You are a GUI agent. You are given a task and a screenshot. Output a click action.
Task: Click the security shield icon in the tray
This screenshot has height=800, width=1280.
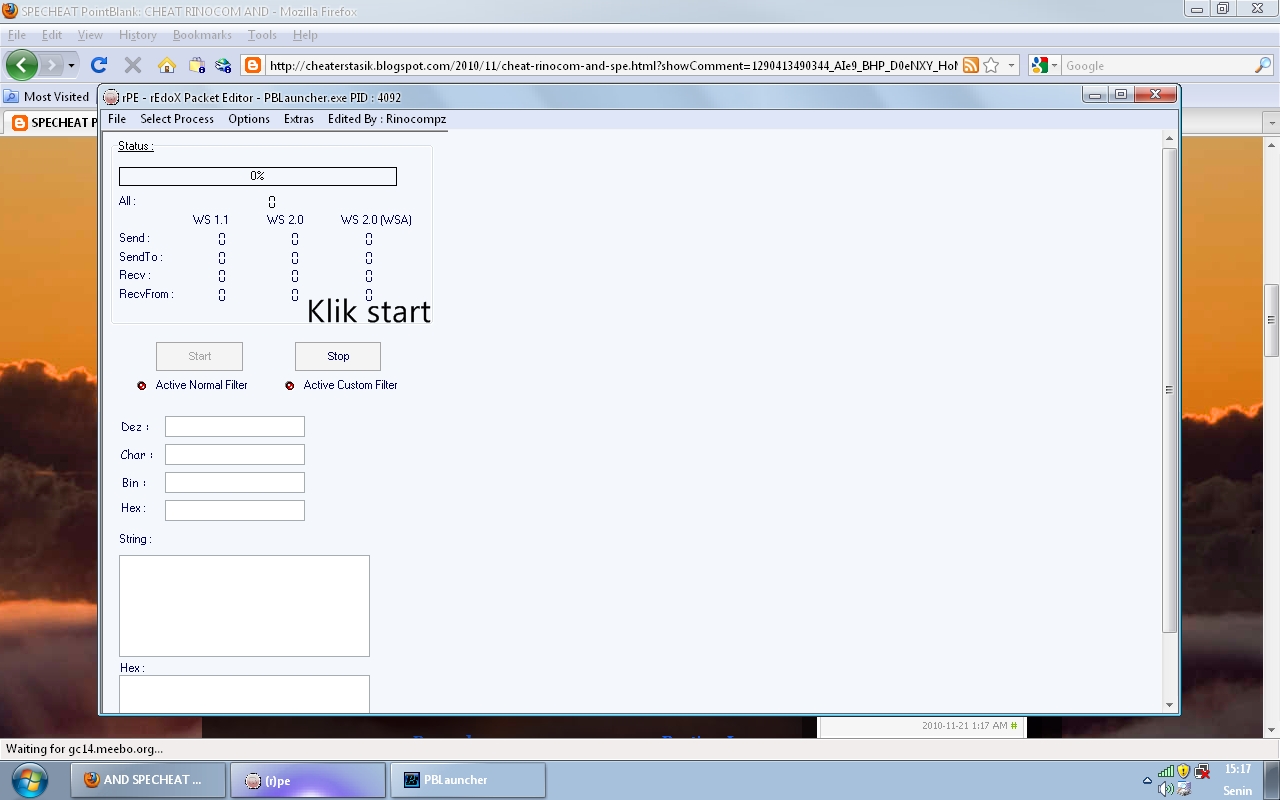coord(1181,771)
